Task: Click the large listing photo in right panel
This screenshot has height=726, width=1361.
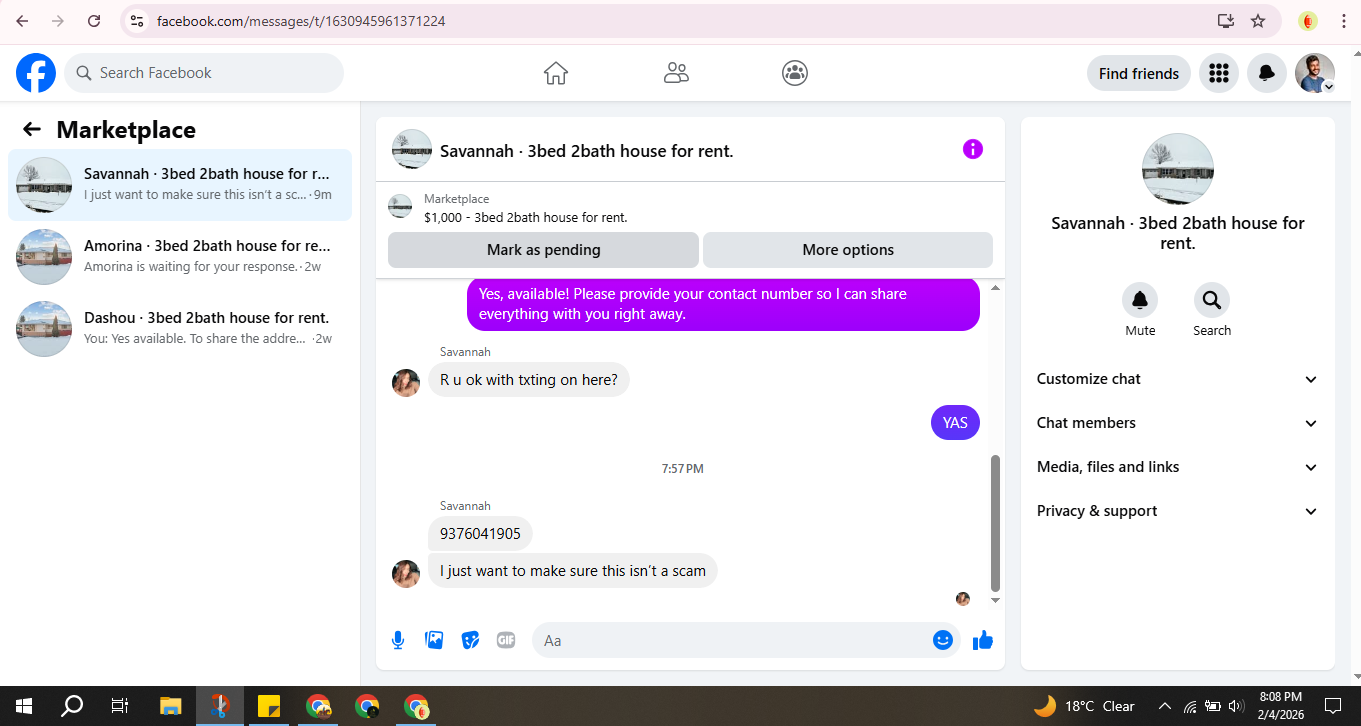Action: pos(1178,169)
